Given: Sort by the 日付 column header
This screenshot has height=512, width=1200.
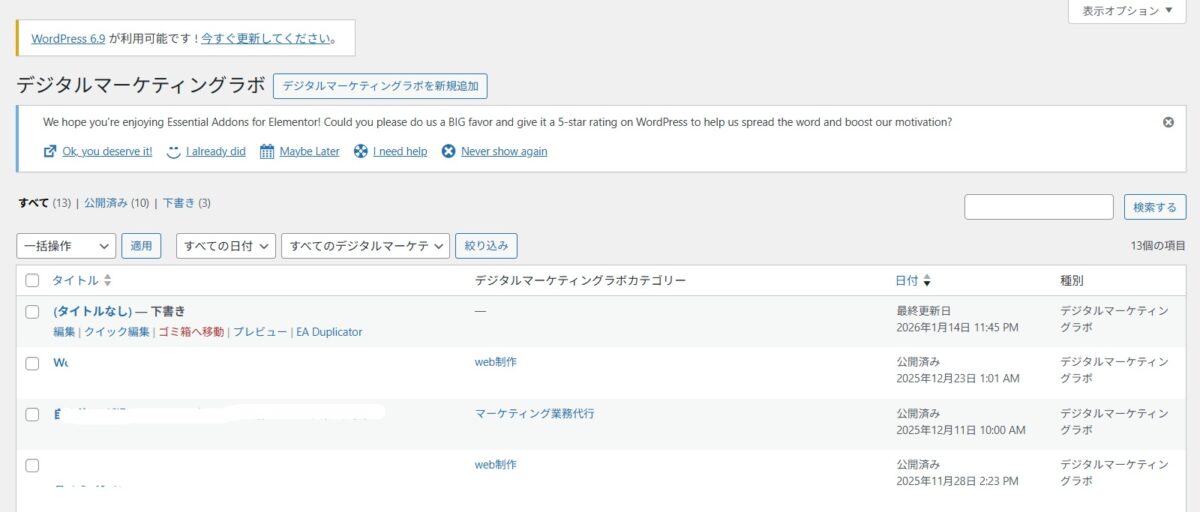Looking at the screenshot, I should pos(907,281).
